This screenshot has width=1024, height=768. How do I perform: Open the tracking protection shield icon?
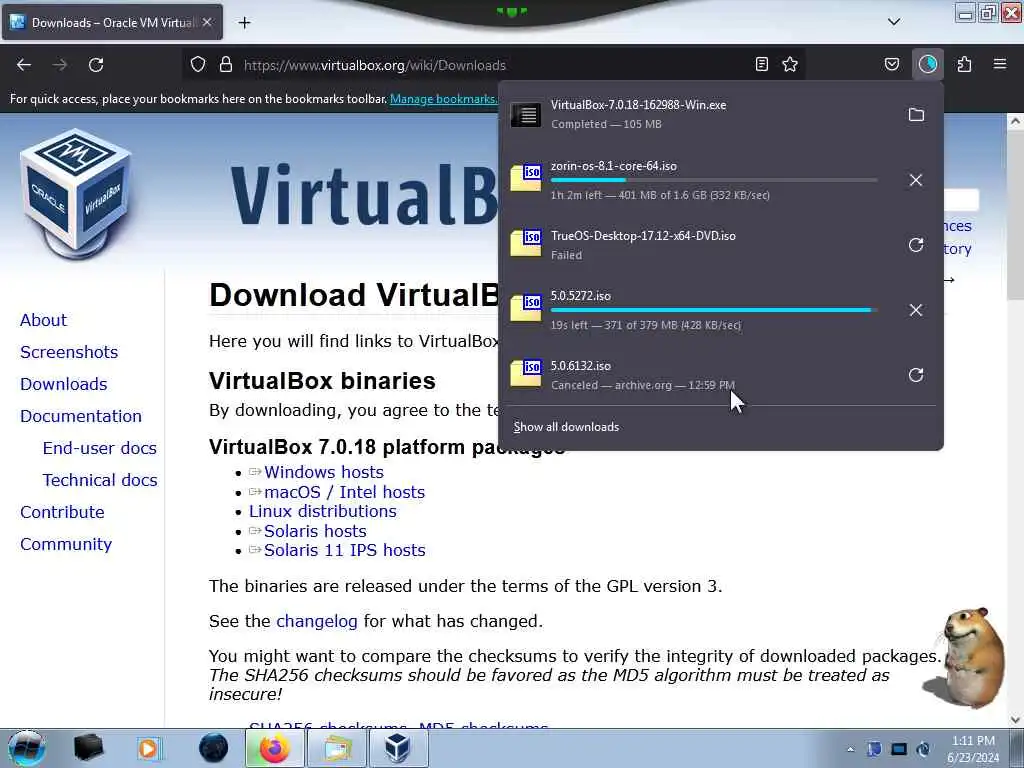tap(198, 65)
